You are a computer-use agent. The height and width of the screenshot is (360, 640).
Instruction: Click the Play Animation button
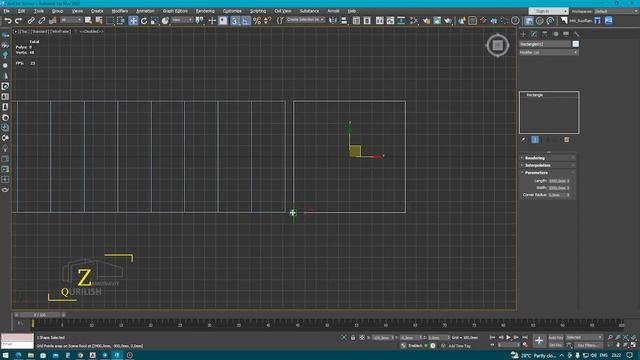(509, 337)
